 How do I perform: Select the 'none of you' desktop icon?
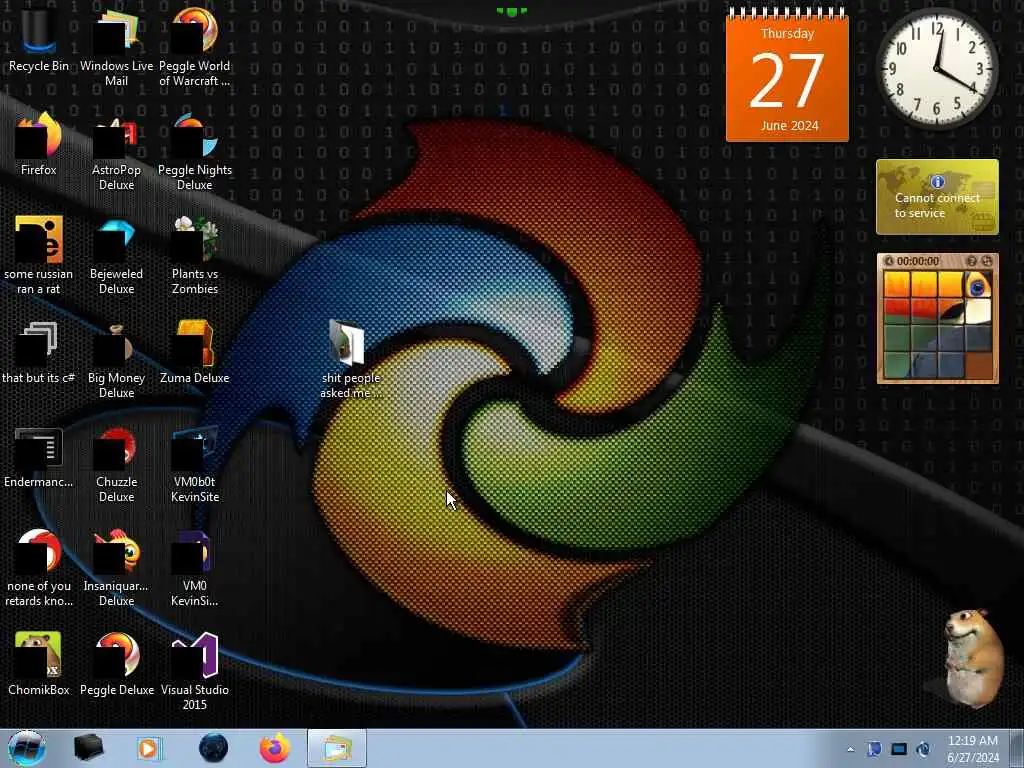point(39,568)
